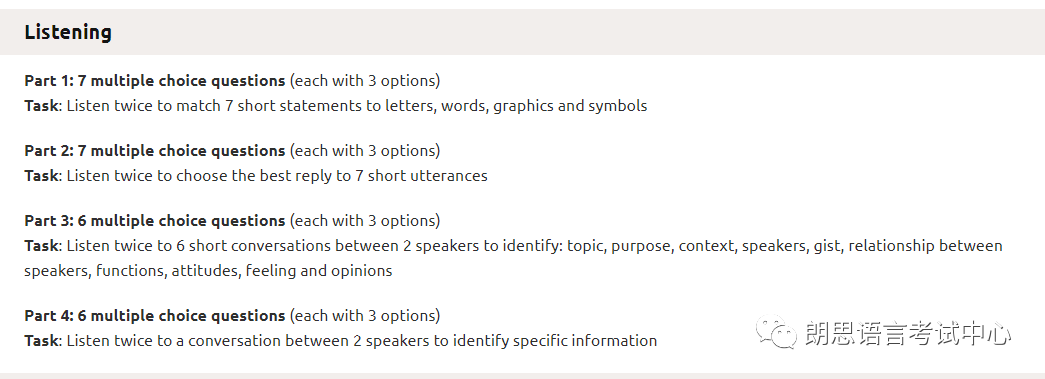Click the Task label under Part 1
This screenshot has height=379, width=1045.
pos(41,106)
